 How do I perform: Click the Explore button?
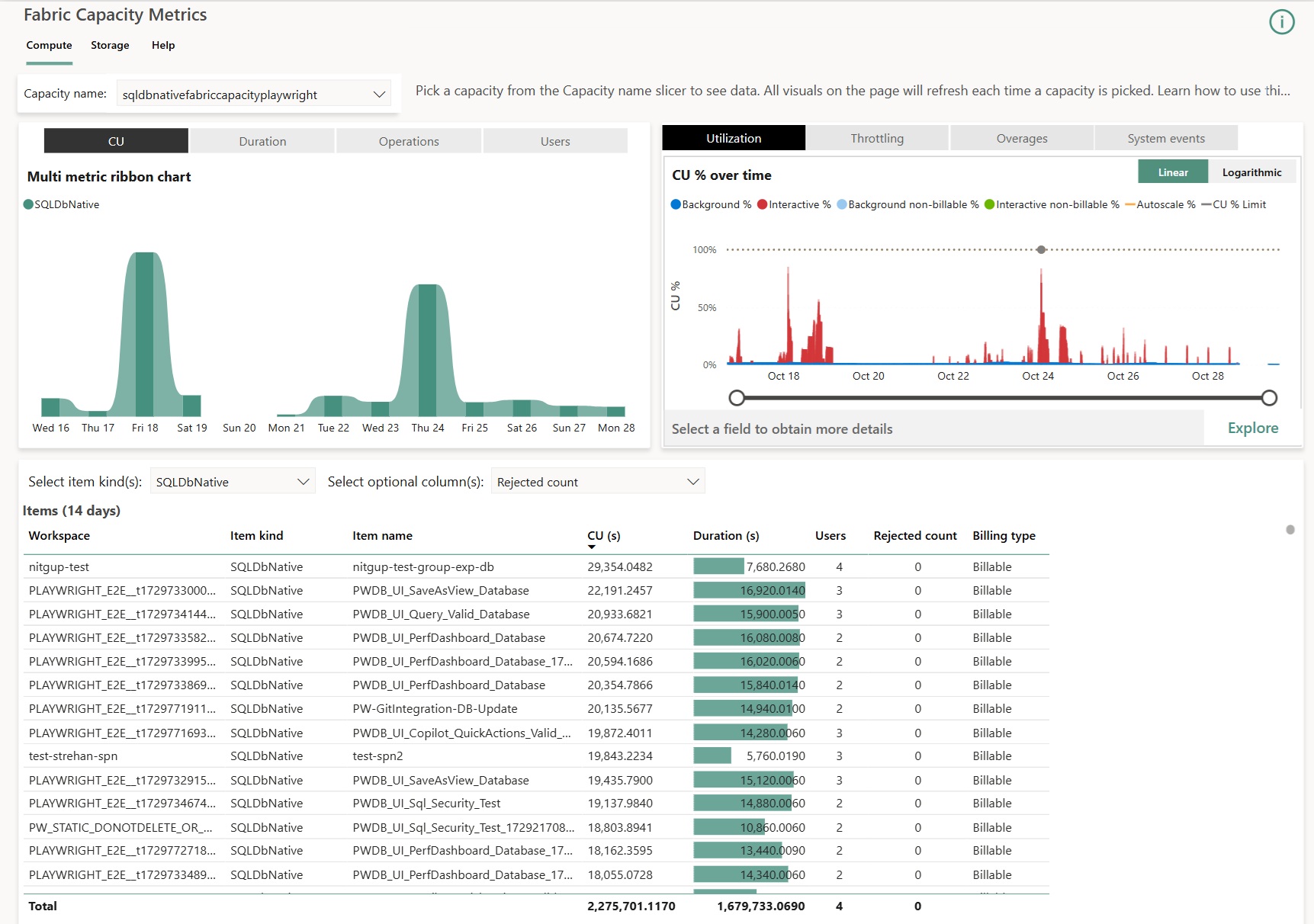click(x=1252, y=428)
